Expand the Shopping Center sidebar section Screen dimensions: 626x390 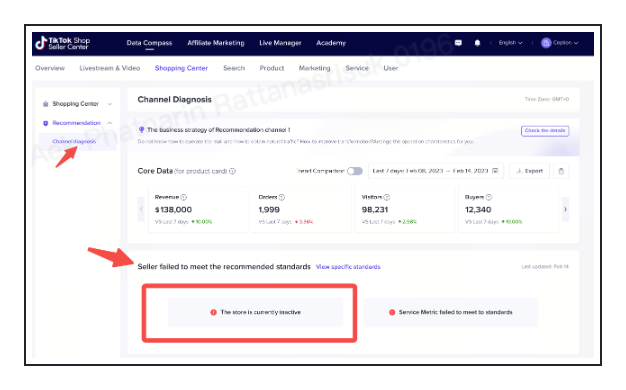tap(110, 104)
